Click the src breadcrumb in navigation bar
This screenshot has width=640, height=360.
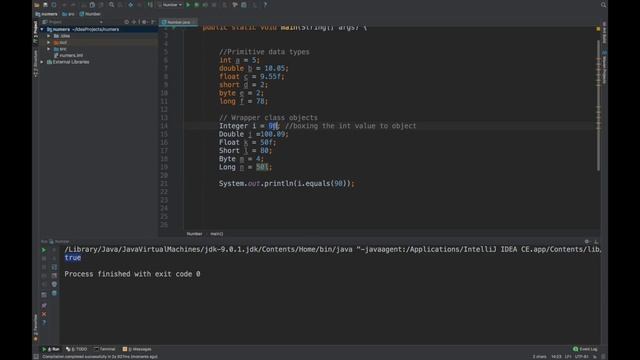[x=68, y=14]
